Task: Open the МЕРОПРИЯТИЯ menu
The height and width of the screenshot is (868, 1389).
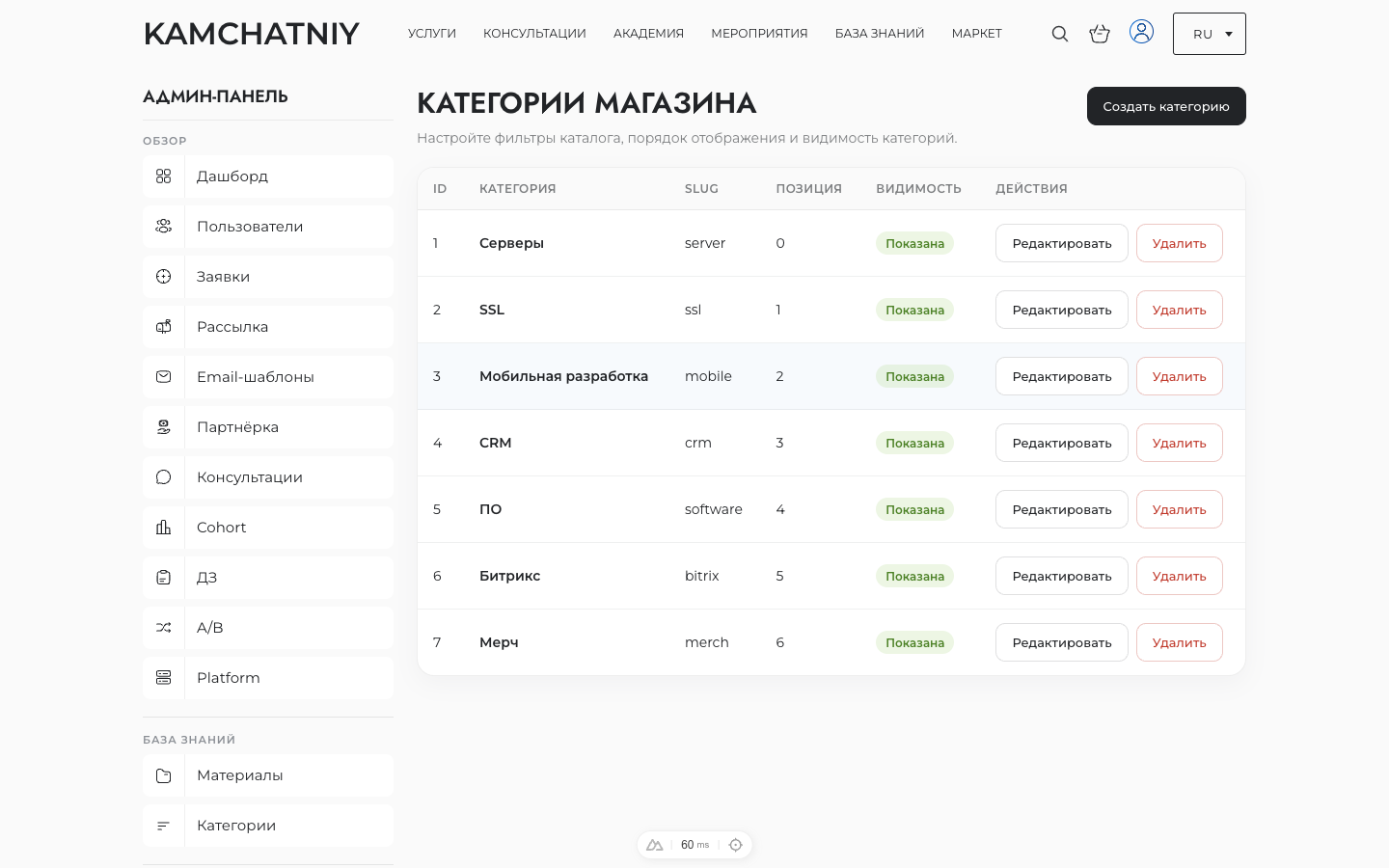Action: pos(759,34)
